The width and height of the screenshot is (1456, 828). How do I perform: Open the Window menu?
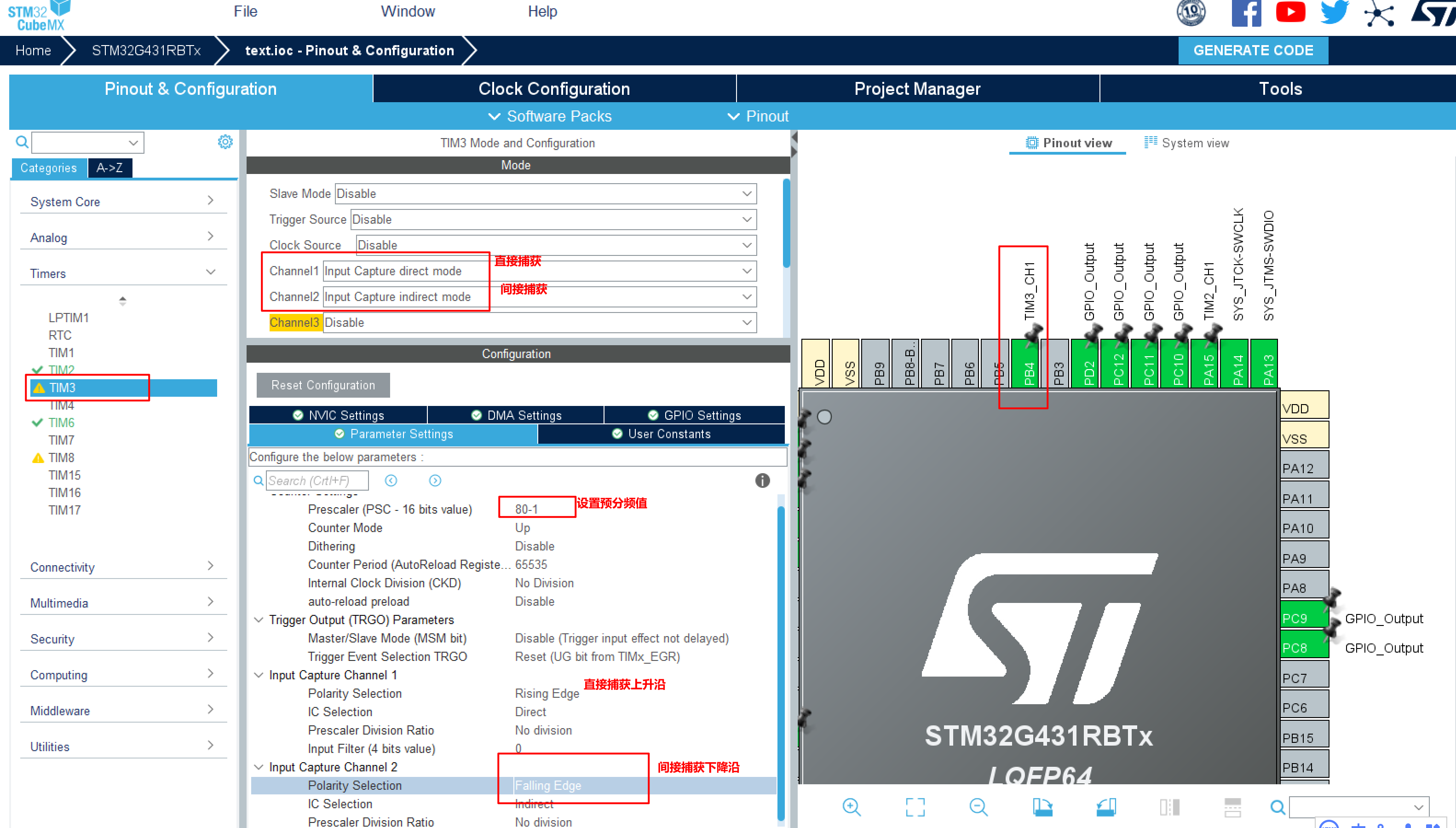tap(408, 12)
